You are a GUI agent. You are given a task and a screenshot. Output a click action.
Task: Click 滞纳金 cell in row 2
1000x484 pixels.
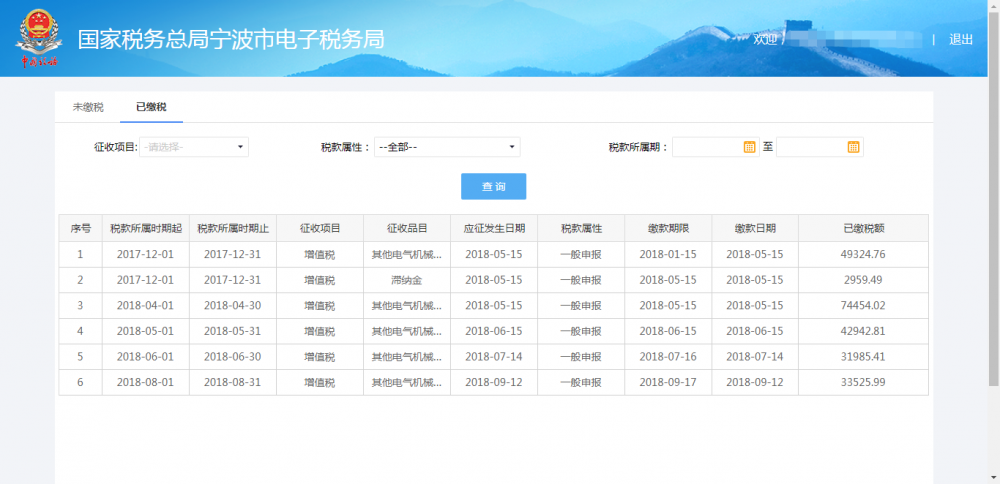point(407,280)
